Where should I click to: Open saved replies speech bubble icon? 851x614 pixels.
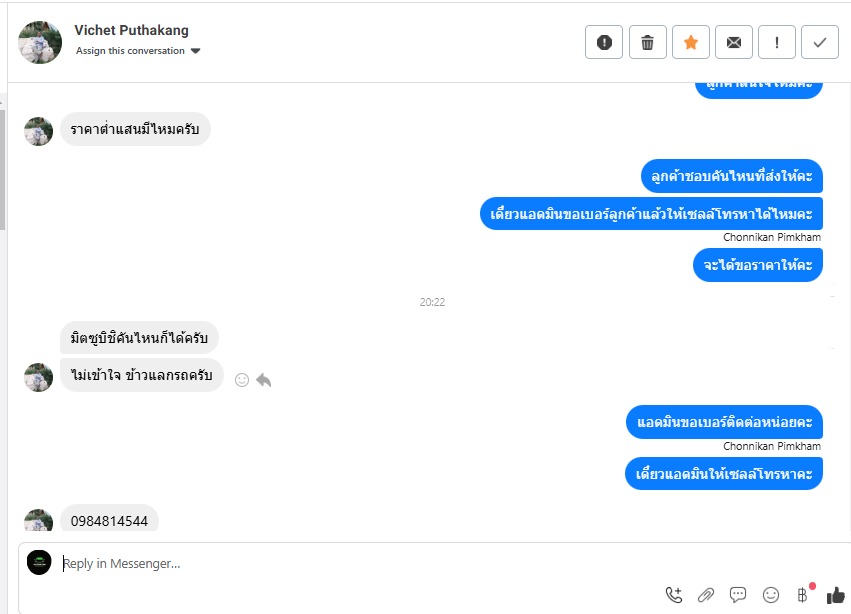[x=738, y=595]
